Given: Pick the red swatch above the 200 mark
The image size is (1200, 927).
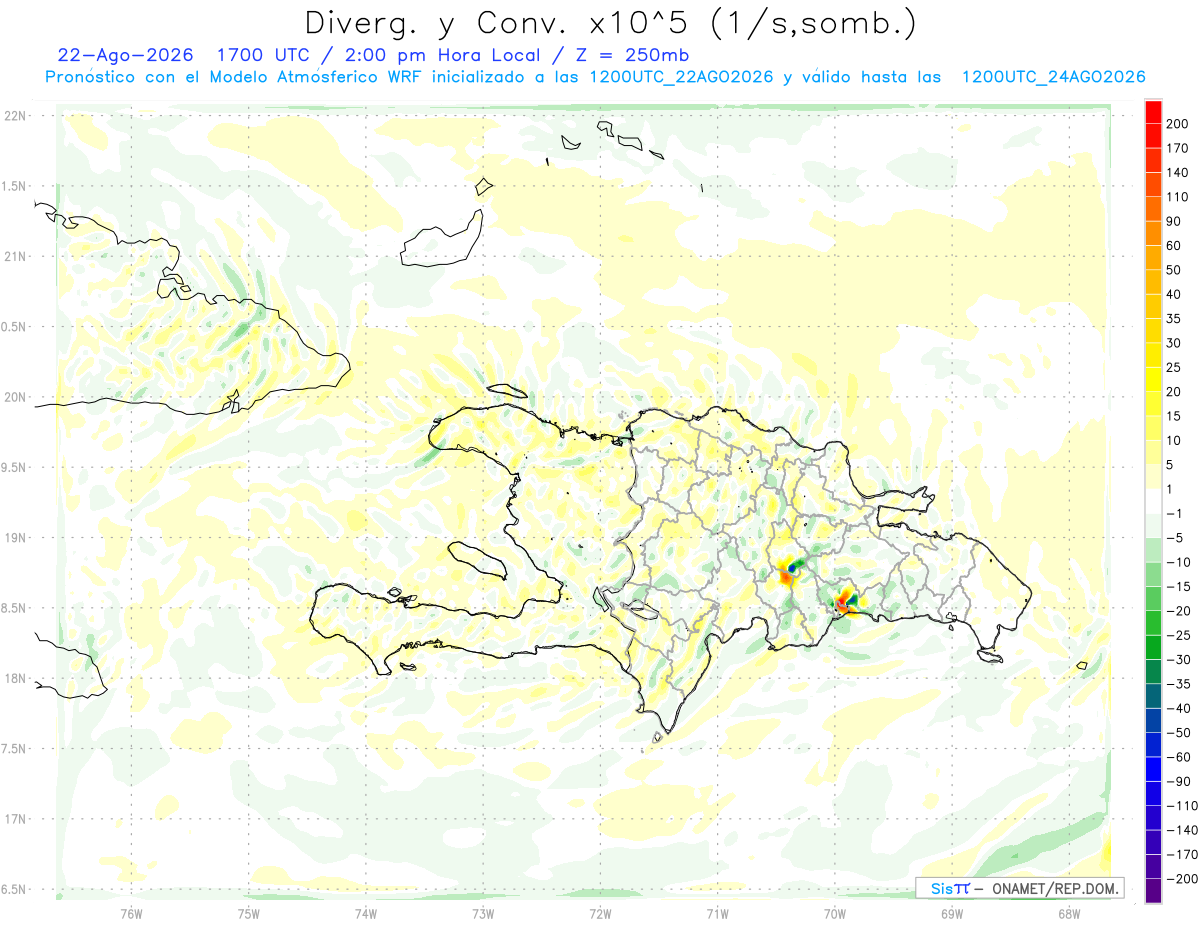Looking at the screenshot, I should click(x=1153, y=112).
